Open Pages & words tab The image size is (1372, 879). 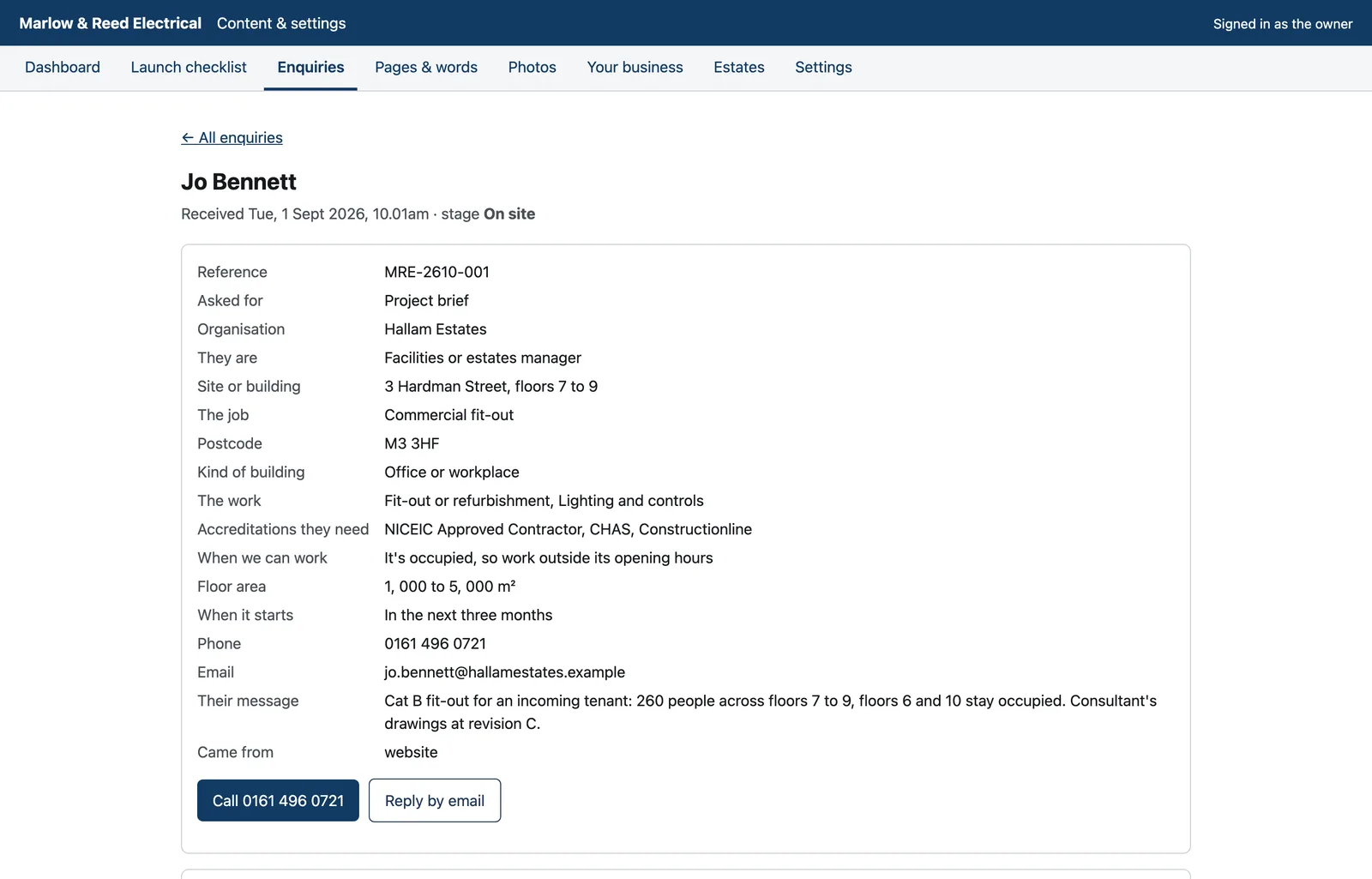coord(426,67)
